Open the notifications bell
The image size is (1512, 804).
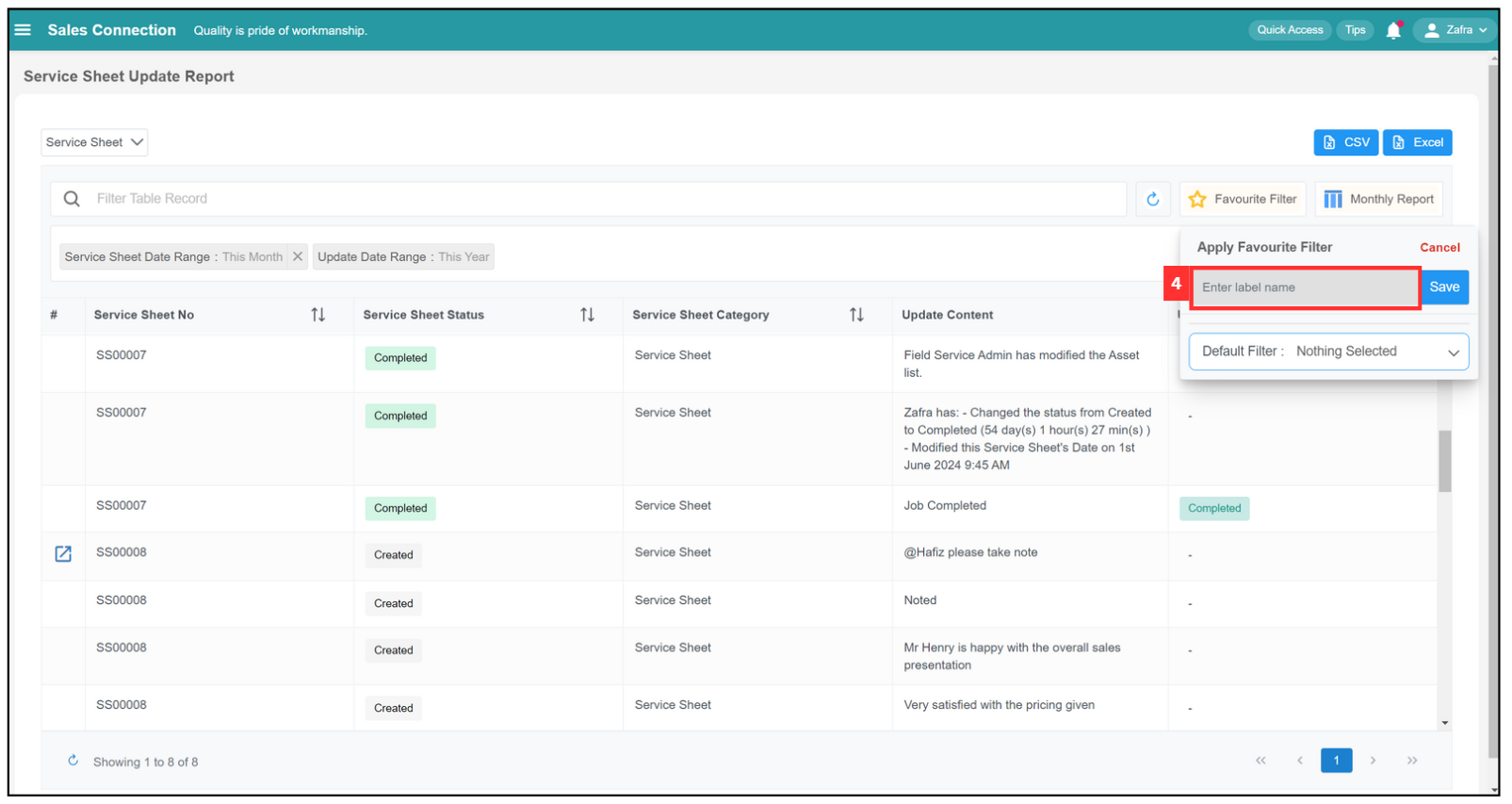(1393, 30)
